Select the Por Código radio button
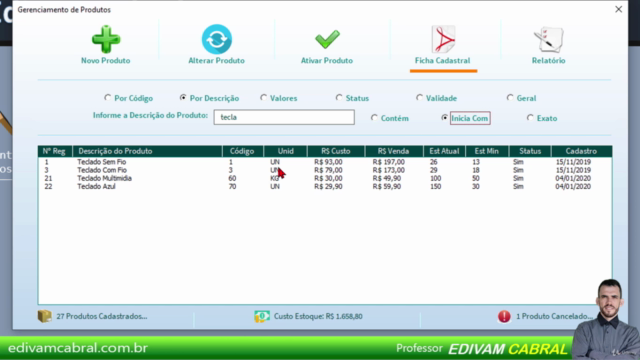 tap(107, 98)
